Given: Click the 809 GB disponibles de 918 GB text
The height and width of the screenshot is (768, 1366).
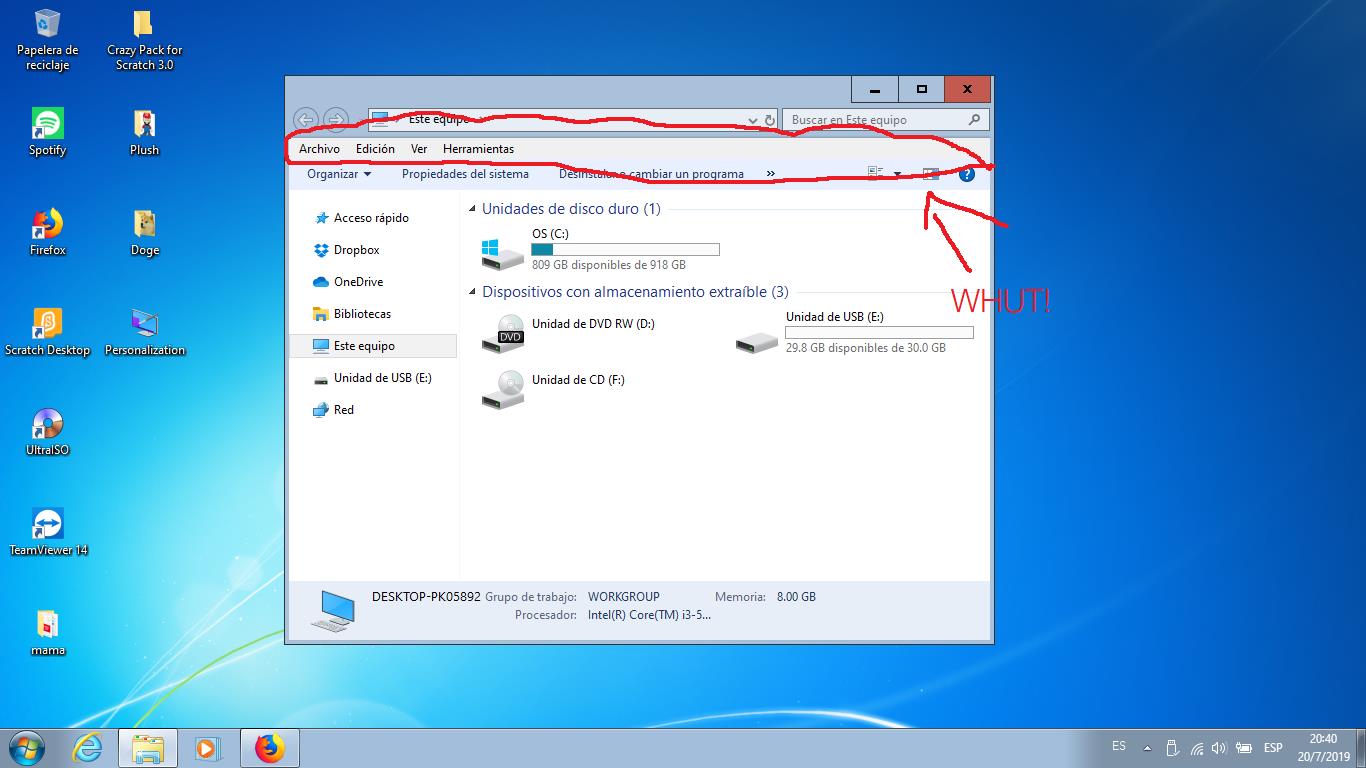Looking at the screenshot, I should click(609, 265).
